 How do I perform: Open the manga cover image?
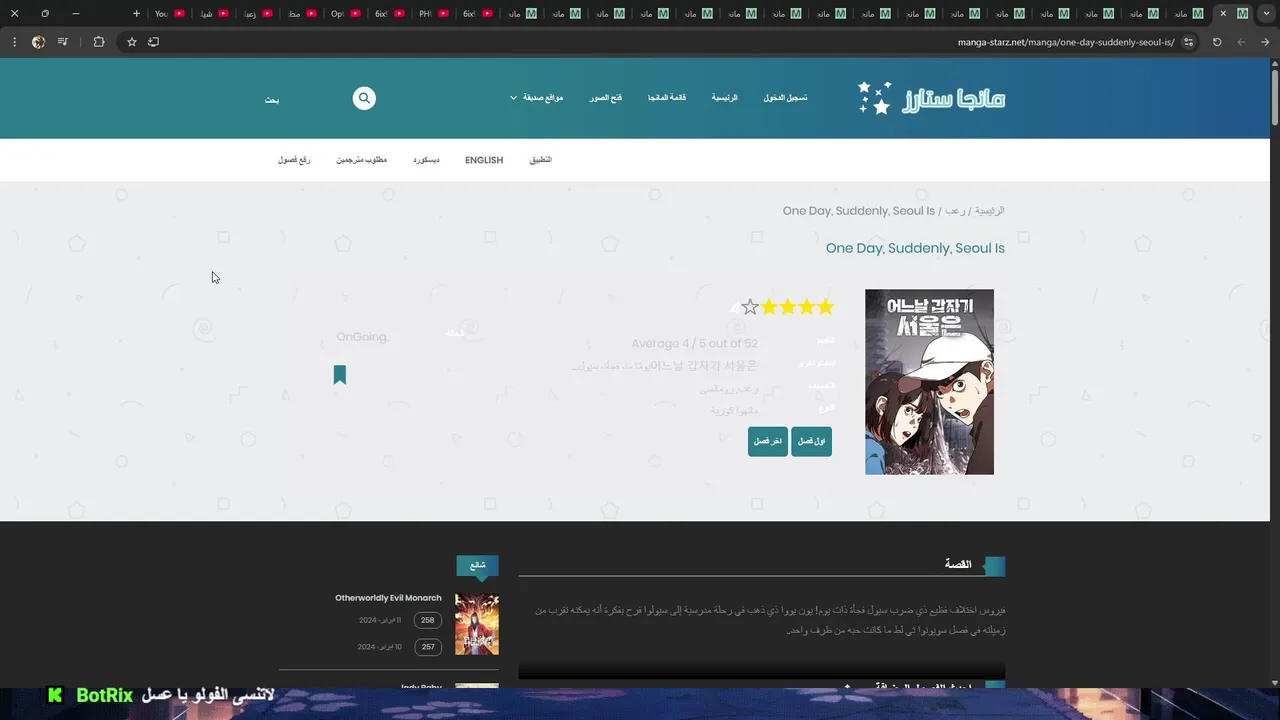929,382
